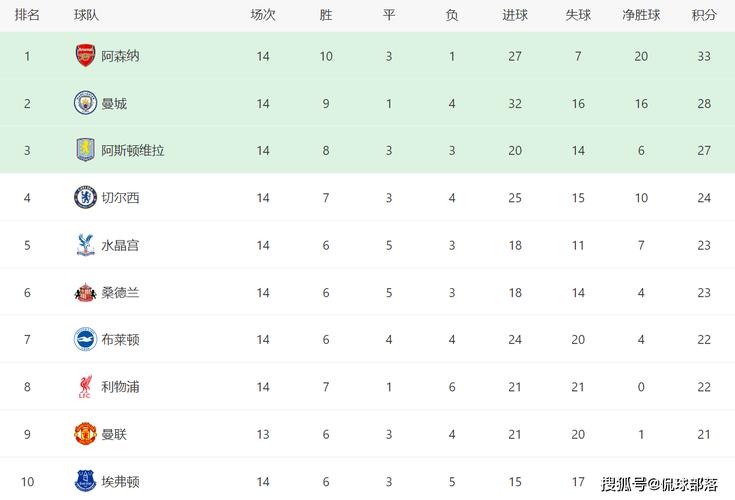Click the 净胜球 column header
735x500 pixels.
[641, 15]
